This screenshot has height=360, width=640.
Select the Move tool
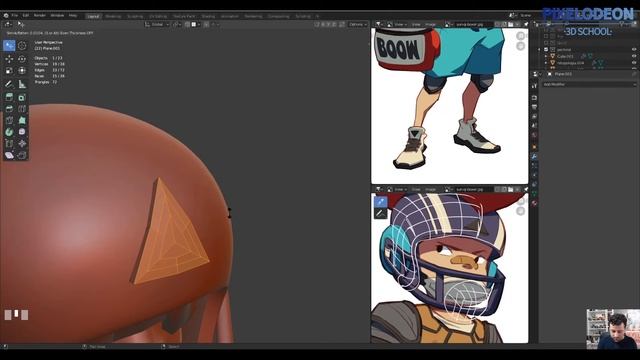(x=9, y=59)
